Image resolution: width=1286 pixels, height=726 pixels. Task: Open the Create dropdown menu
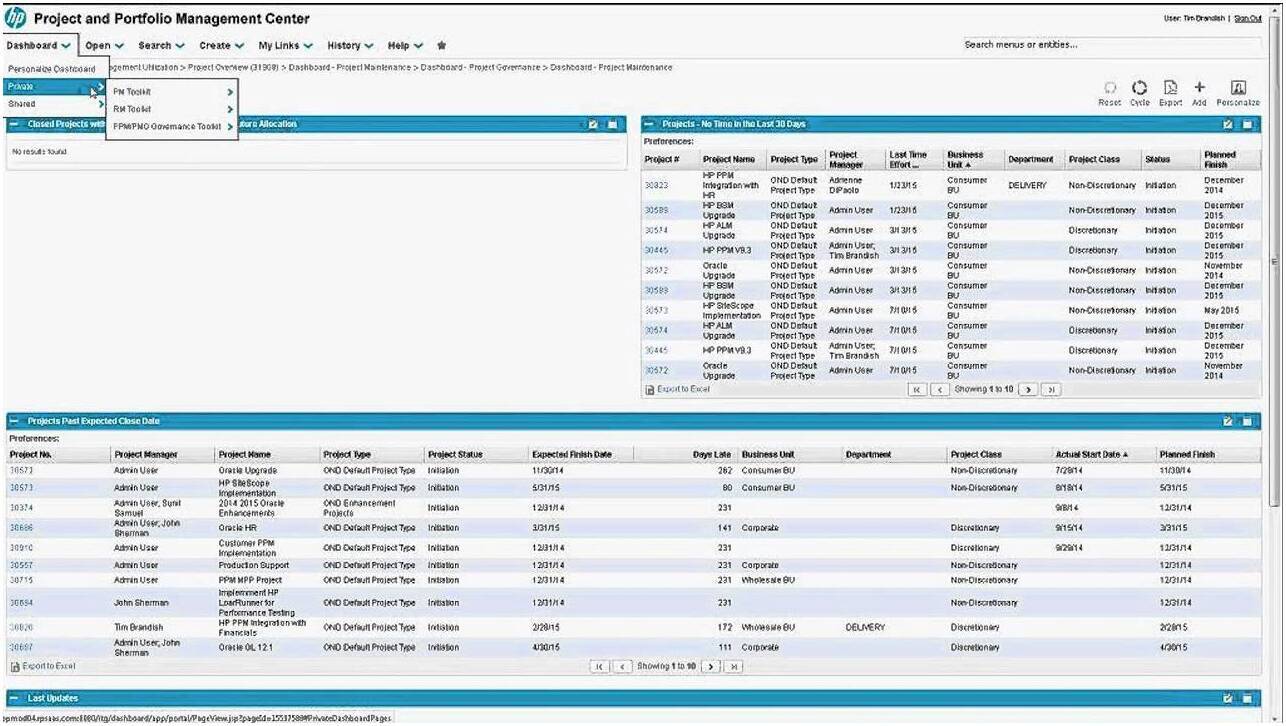221,45
